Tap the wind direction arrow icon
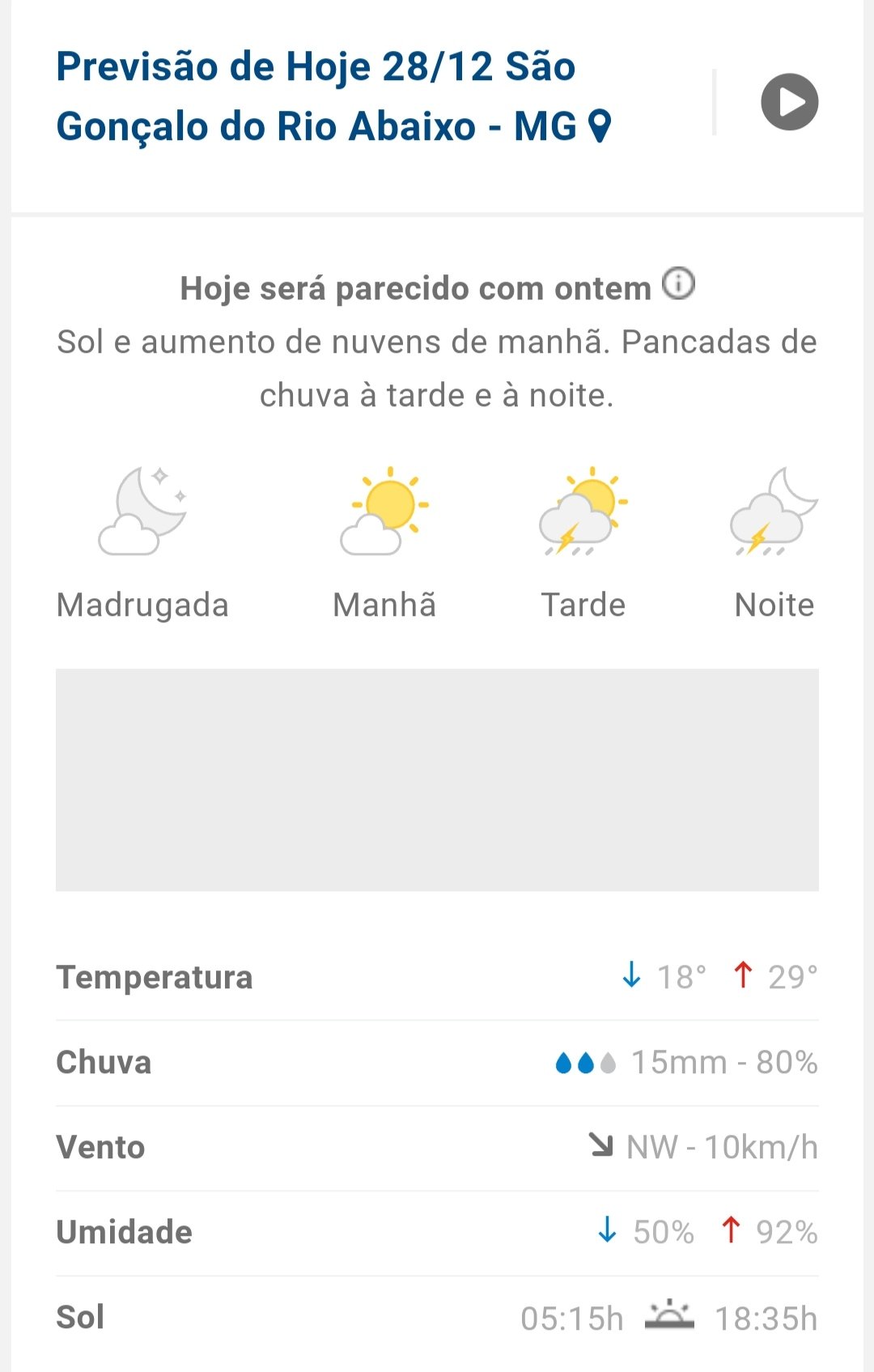874x1372 pixels. click(x=601, y=1145)
